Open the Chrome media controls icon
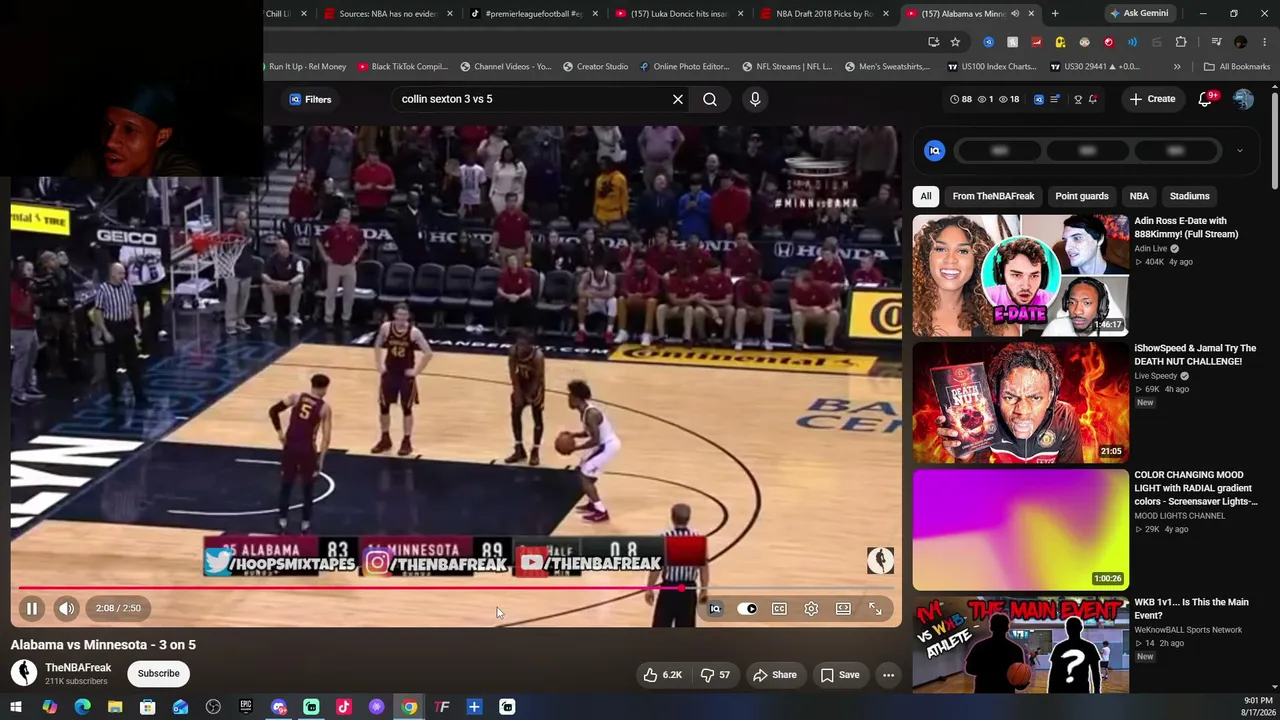The image size is (1280, 720). 1216,42
